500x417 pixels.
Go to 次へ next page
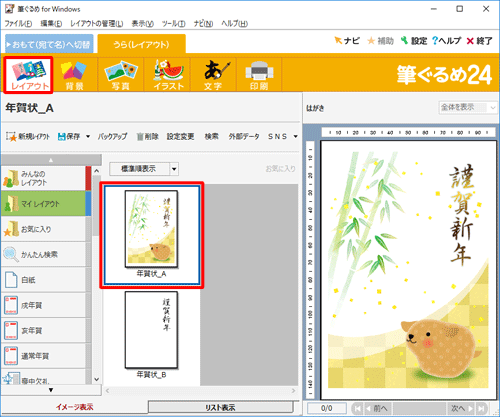tap(462, 408)
